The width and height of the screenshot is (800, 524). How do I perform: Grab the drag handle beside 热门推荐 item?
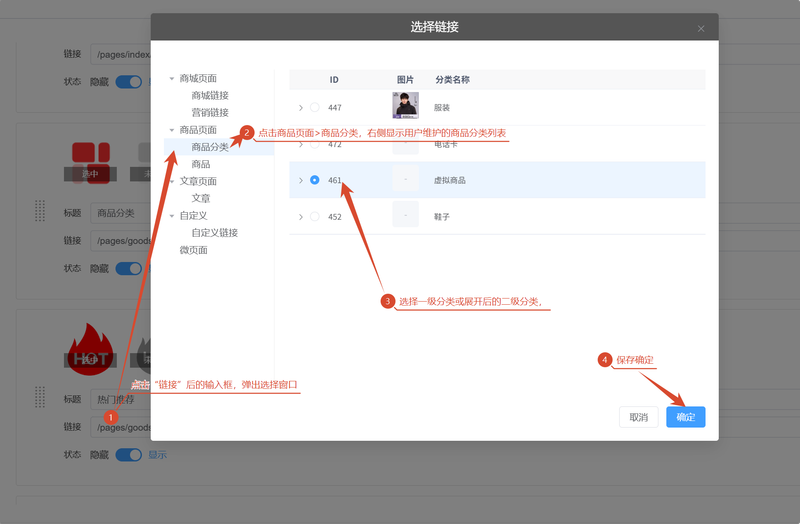click(x=40, y=397)
